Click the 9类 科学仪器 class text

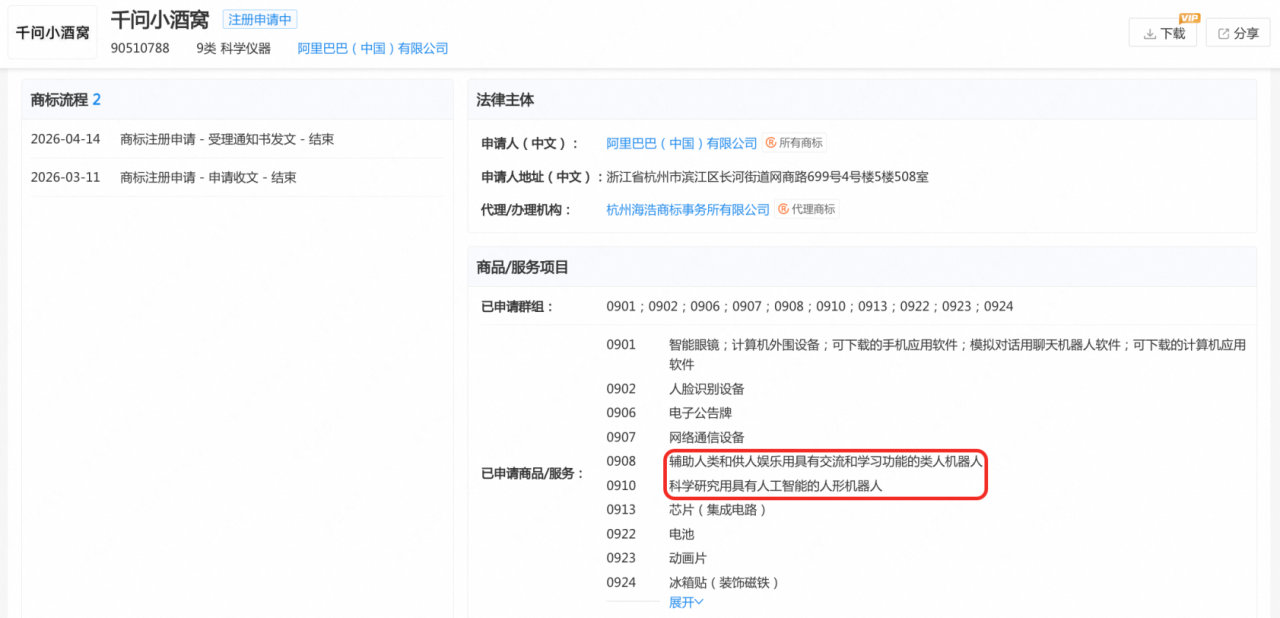[234, 48]
